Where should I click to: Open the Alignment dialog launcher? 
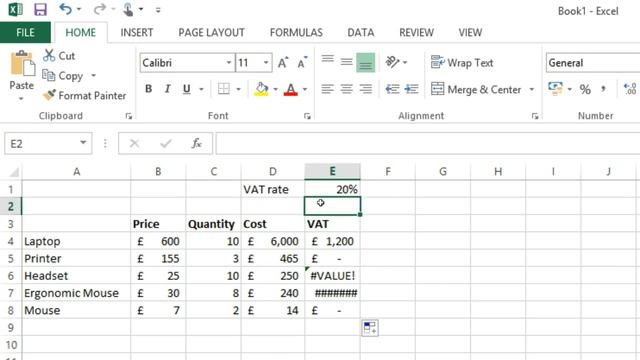coord(535,116)
